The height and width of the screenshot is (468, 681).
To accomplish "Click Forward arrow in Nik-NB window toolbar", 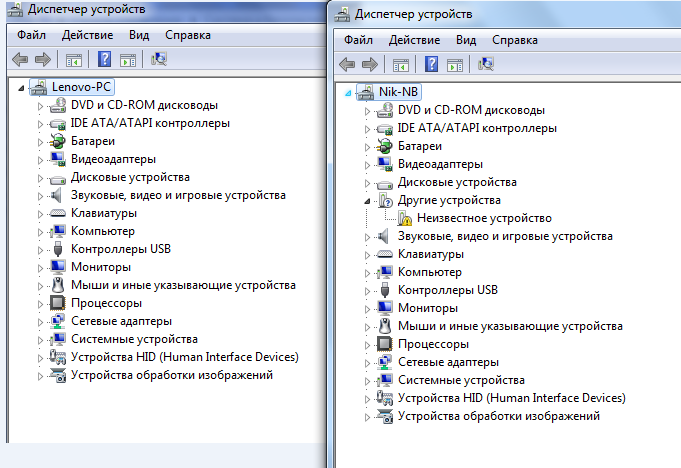I will coord(370,64).
